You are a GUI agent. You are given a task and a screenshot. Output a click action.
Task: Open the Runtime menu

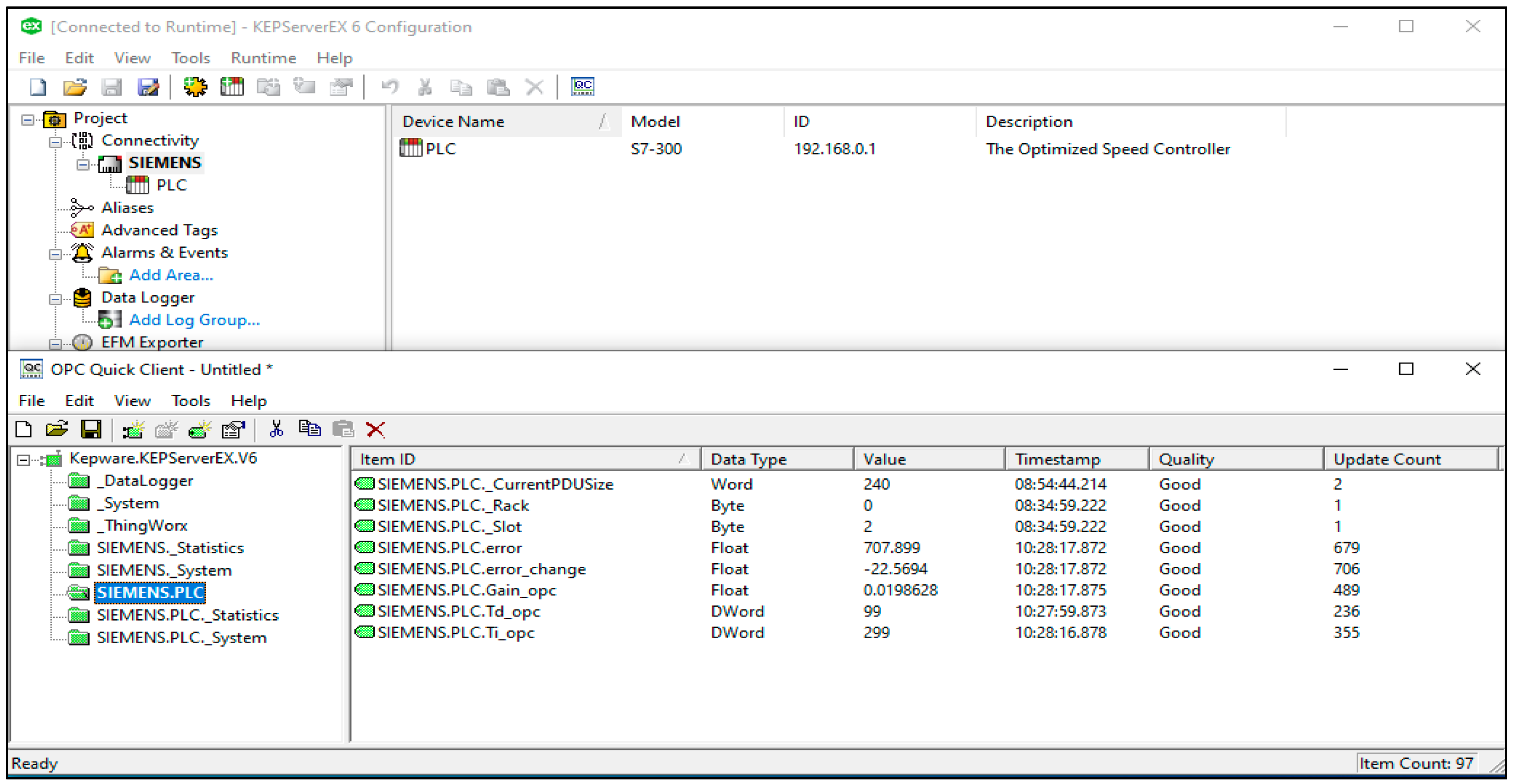click(263, 58)
